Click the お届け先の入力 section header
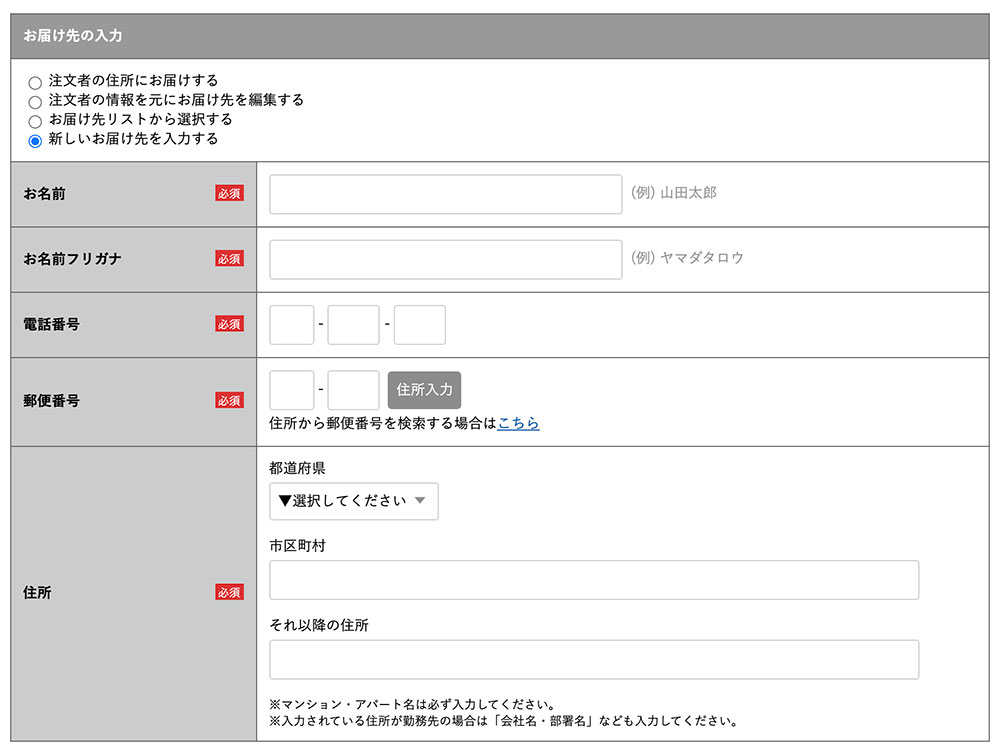This screenshot has height=755, width=1000. point(500,36)
